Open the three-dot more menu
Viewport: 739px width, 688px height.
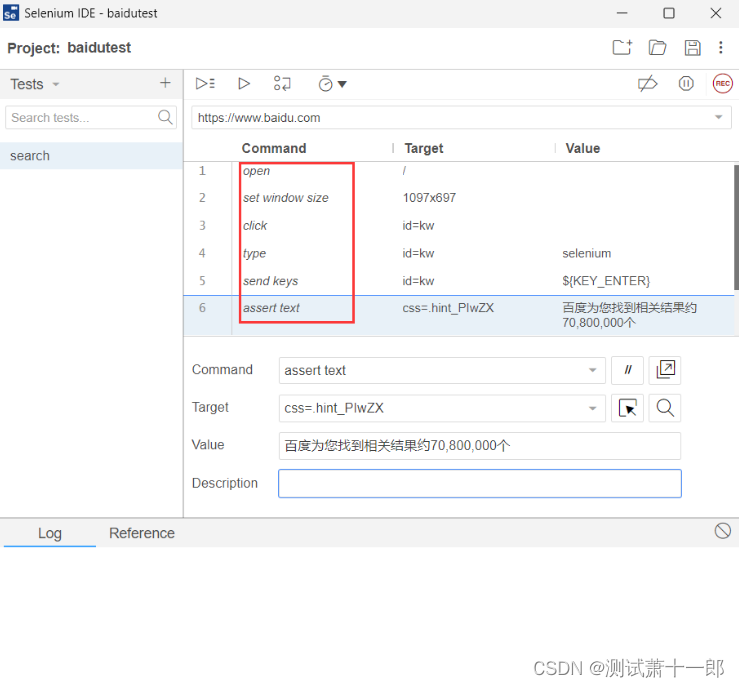721,47
